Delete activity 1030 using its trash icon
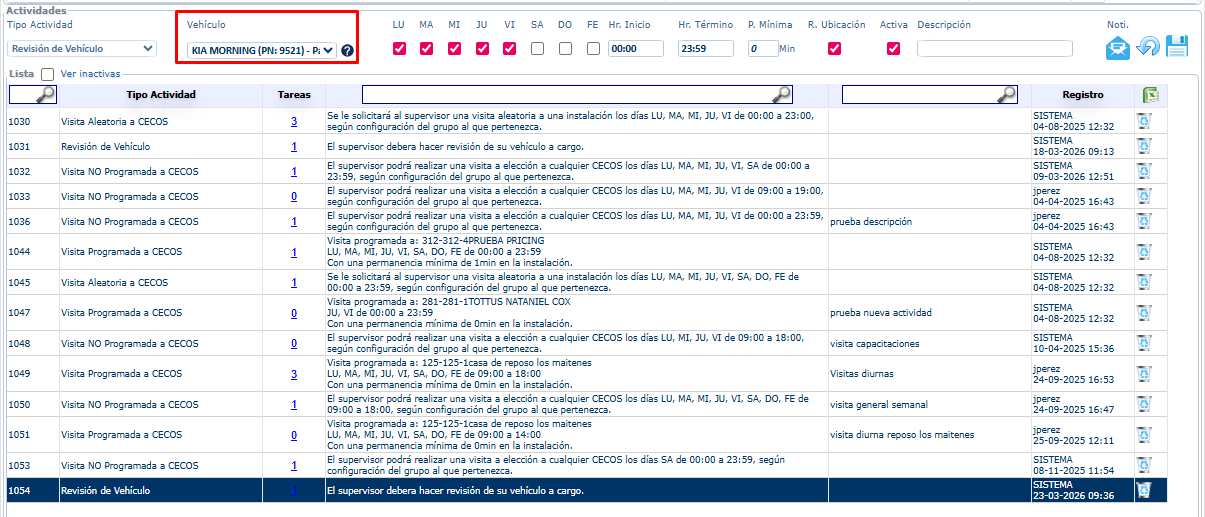 tap(1144, 121)
